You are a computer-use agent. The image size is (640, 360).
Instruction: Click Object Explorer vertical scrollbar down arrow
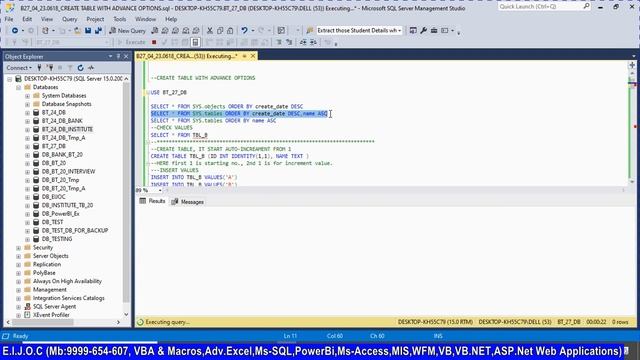click(126, 314)
